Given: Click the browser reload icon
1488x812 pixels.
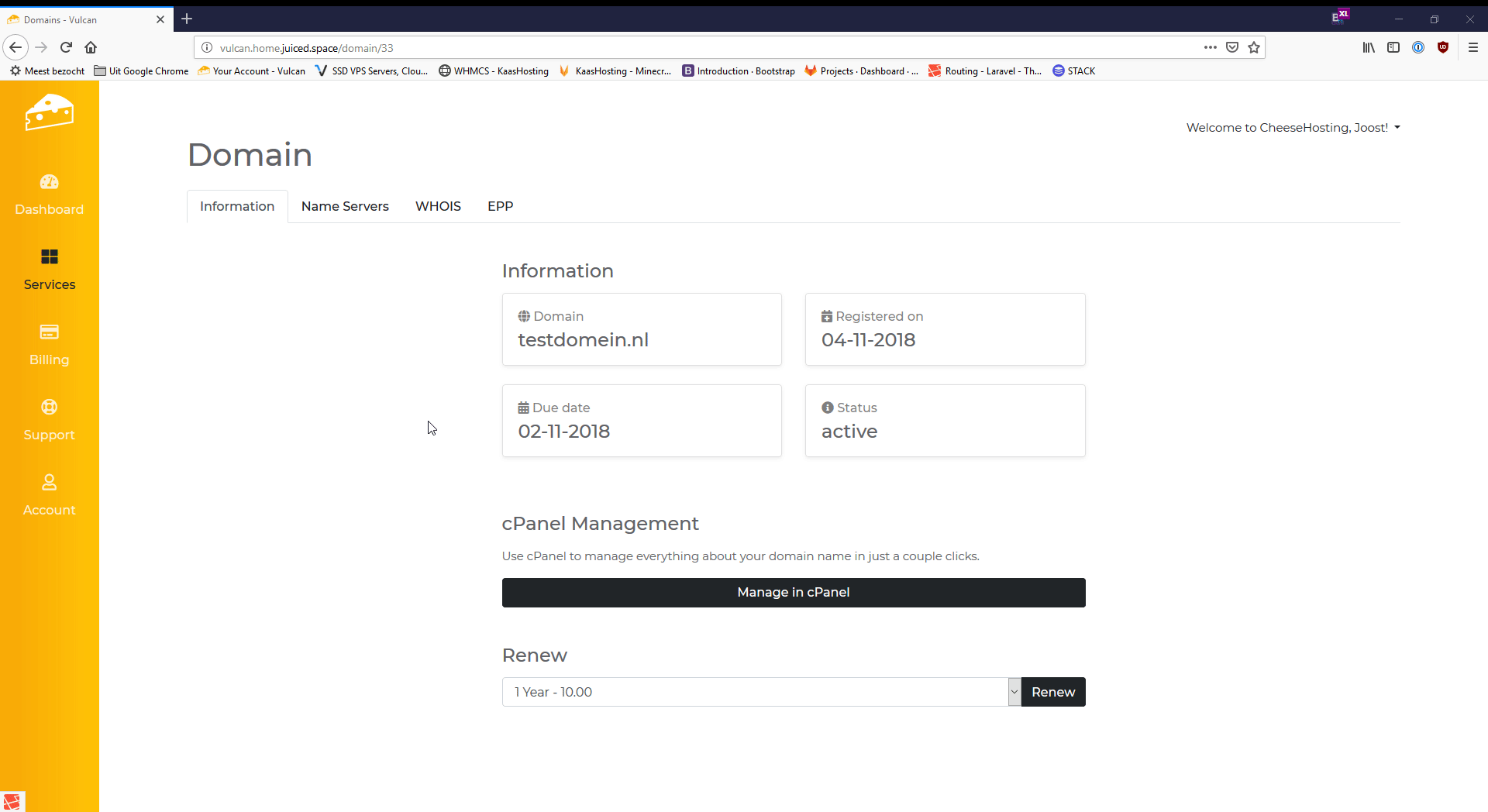Looking at the screenshot, I should pos(67,47).
